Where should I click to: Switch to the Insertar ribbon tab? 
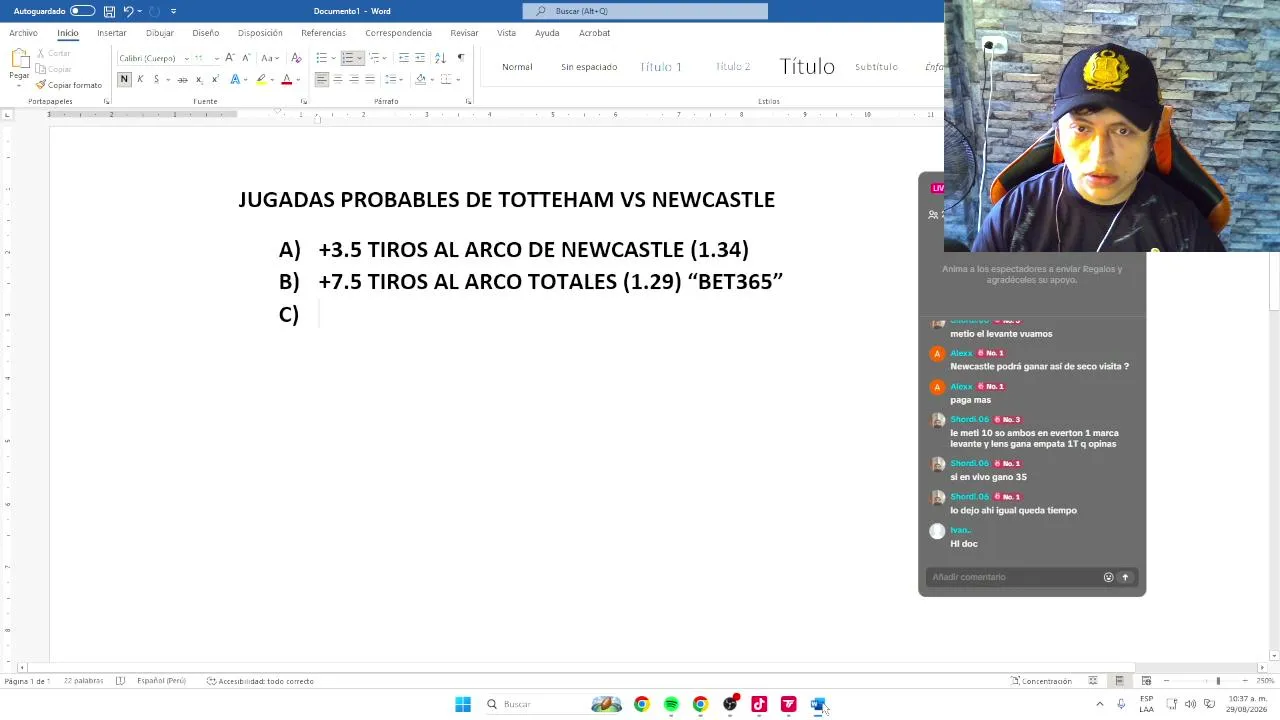(112, 33)
